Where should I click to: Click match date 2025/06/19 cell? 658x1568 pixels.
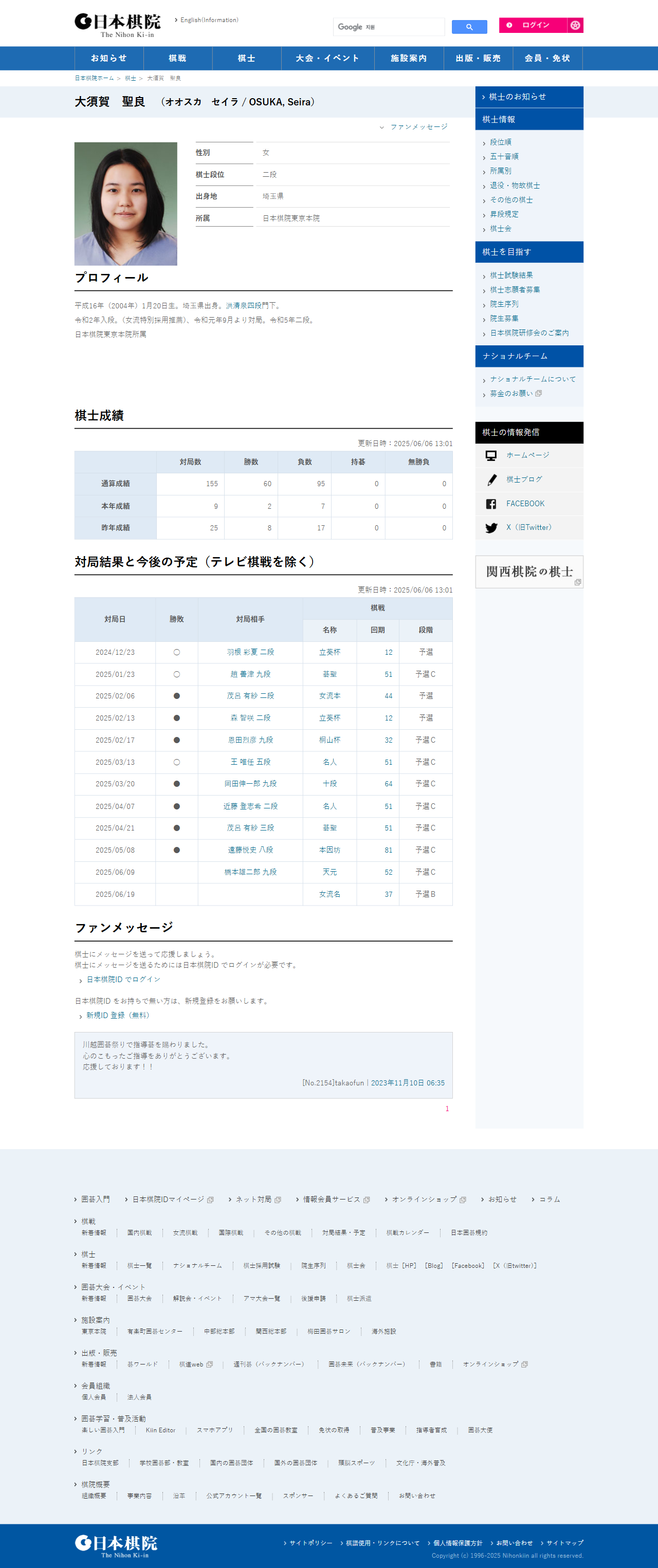[x=115, y=894]
